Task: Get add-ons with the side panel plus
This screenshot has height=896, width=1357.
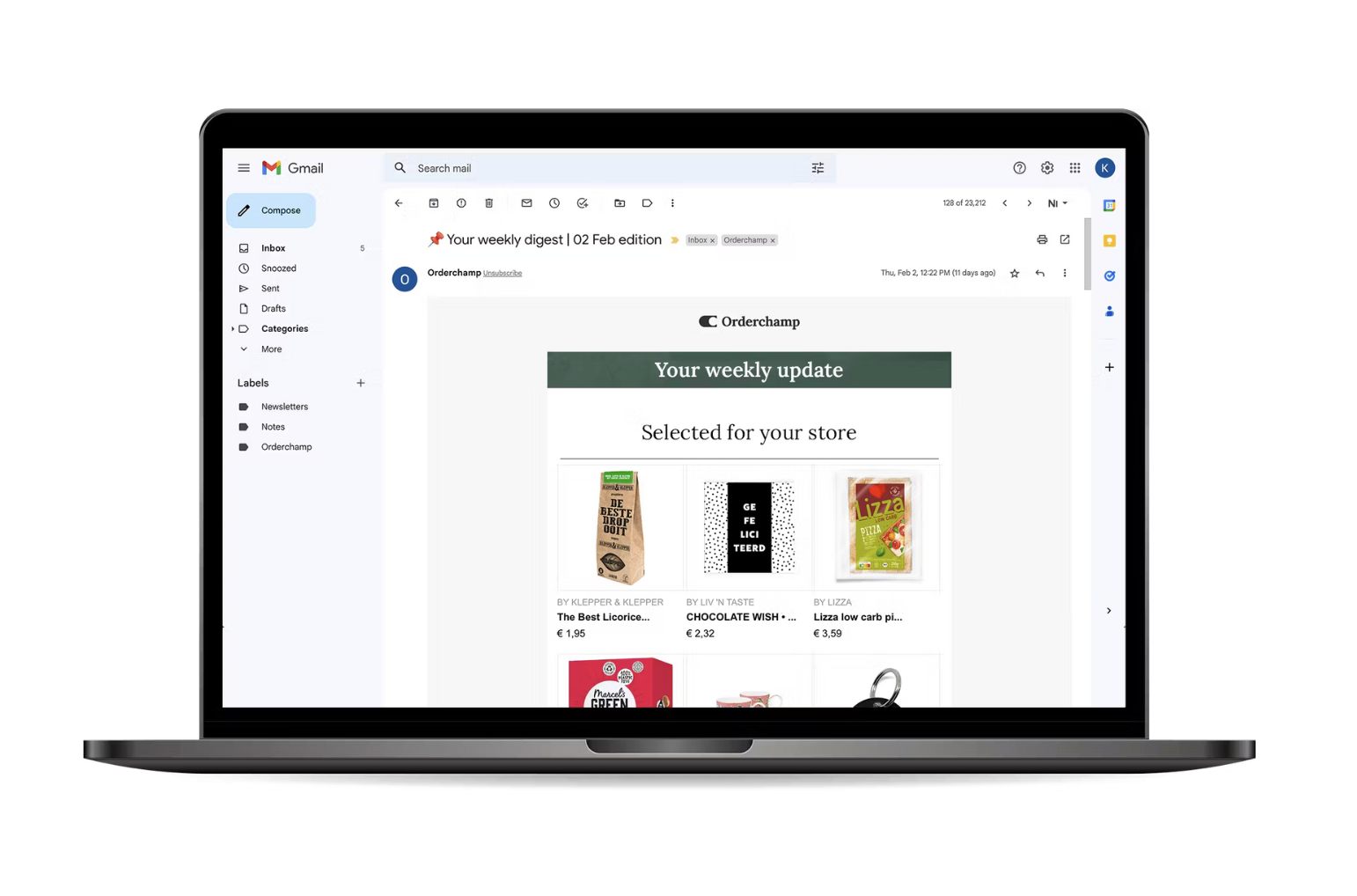Action: (x=1109, y=367)
